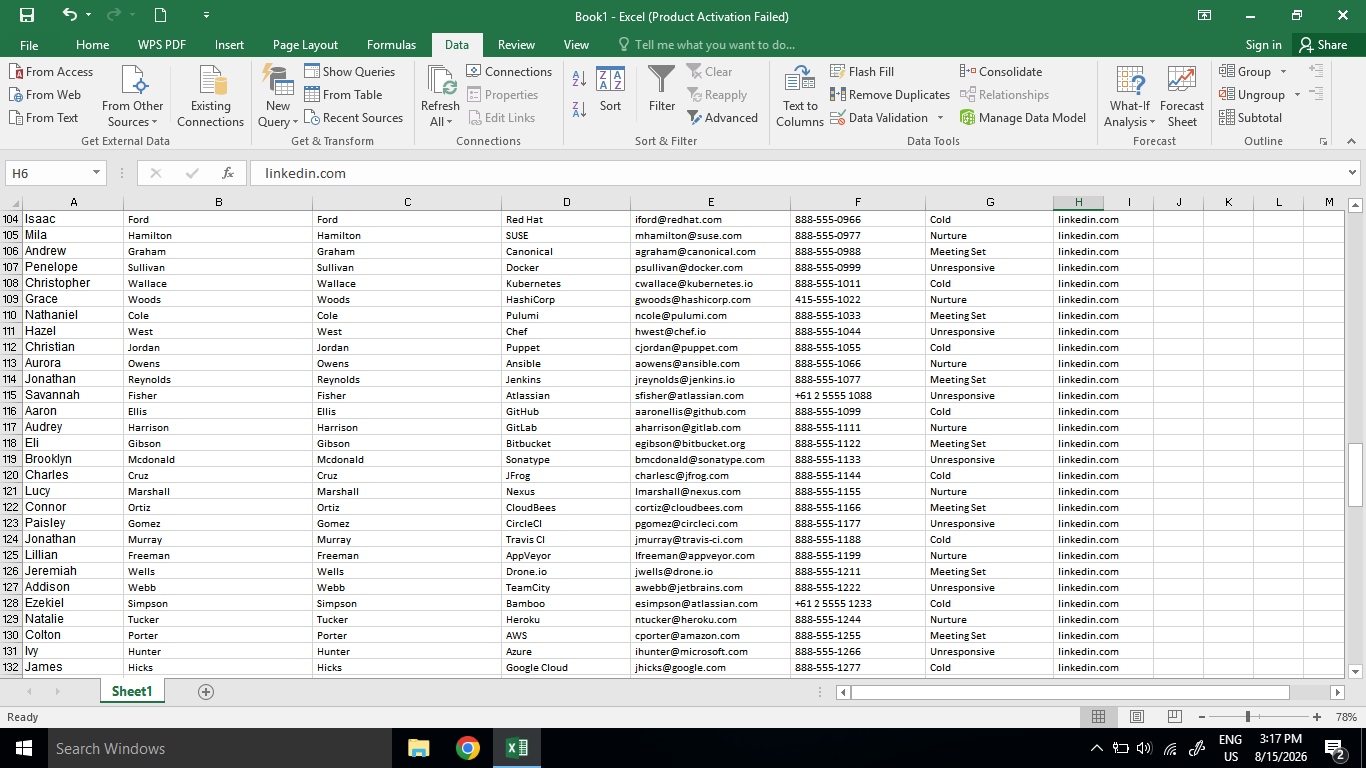Open Recent Sources list

click(x=353, y=118)
